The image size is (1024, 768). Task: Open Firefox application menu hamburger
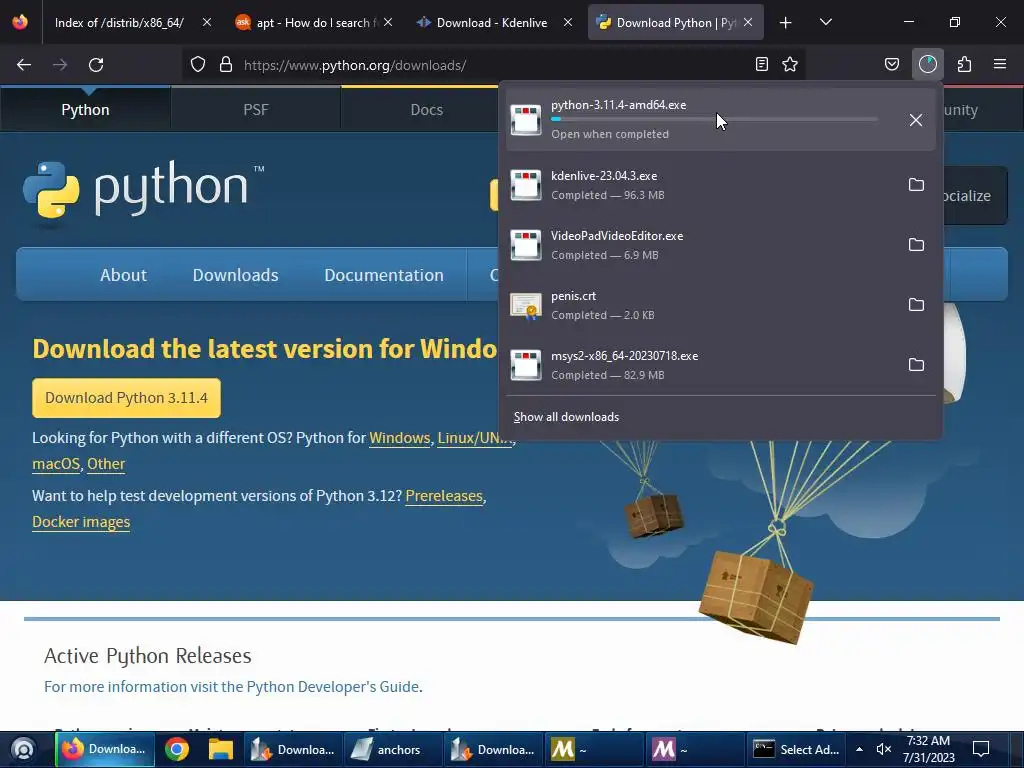(1000, 65)
